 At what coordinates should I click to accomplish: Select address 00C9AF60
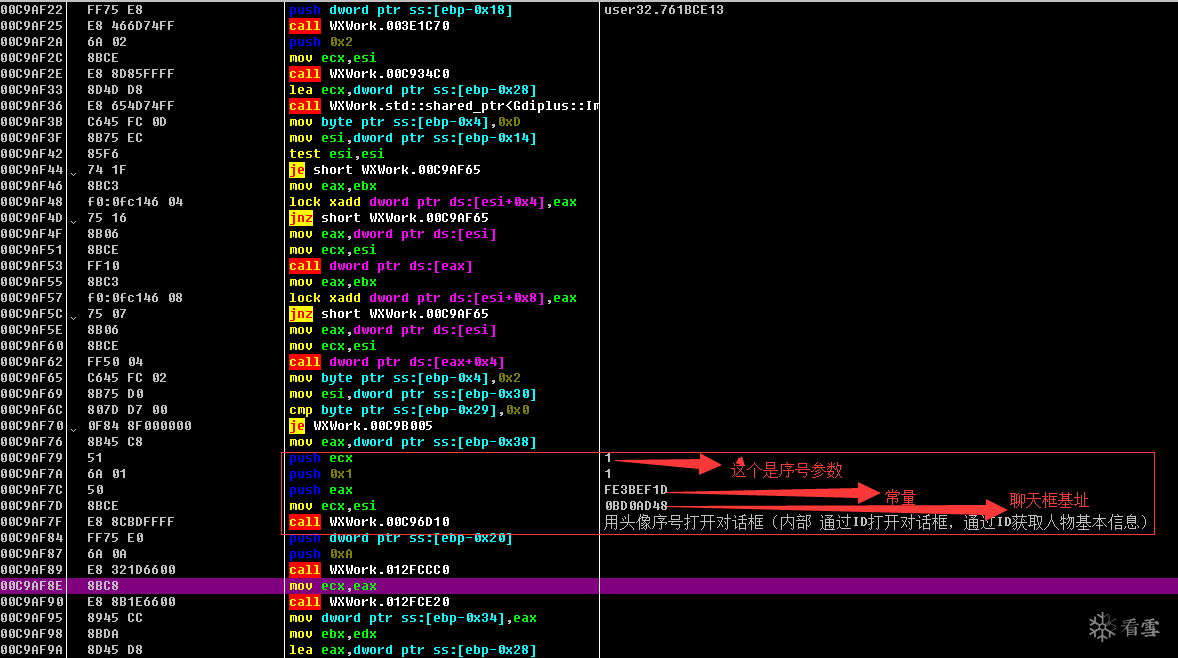pyautogui.click(x=32, y=346)
